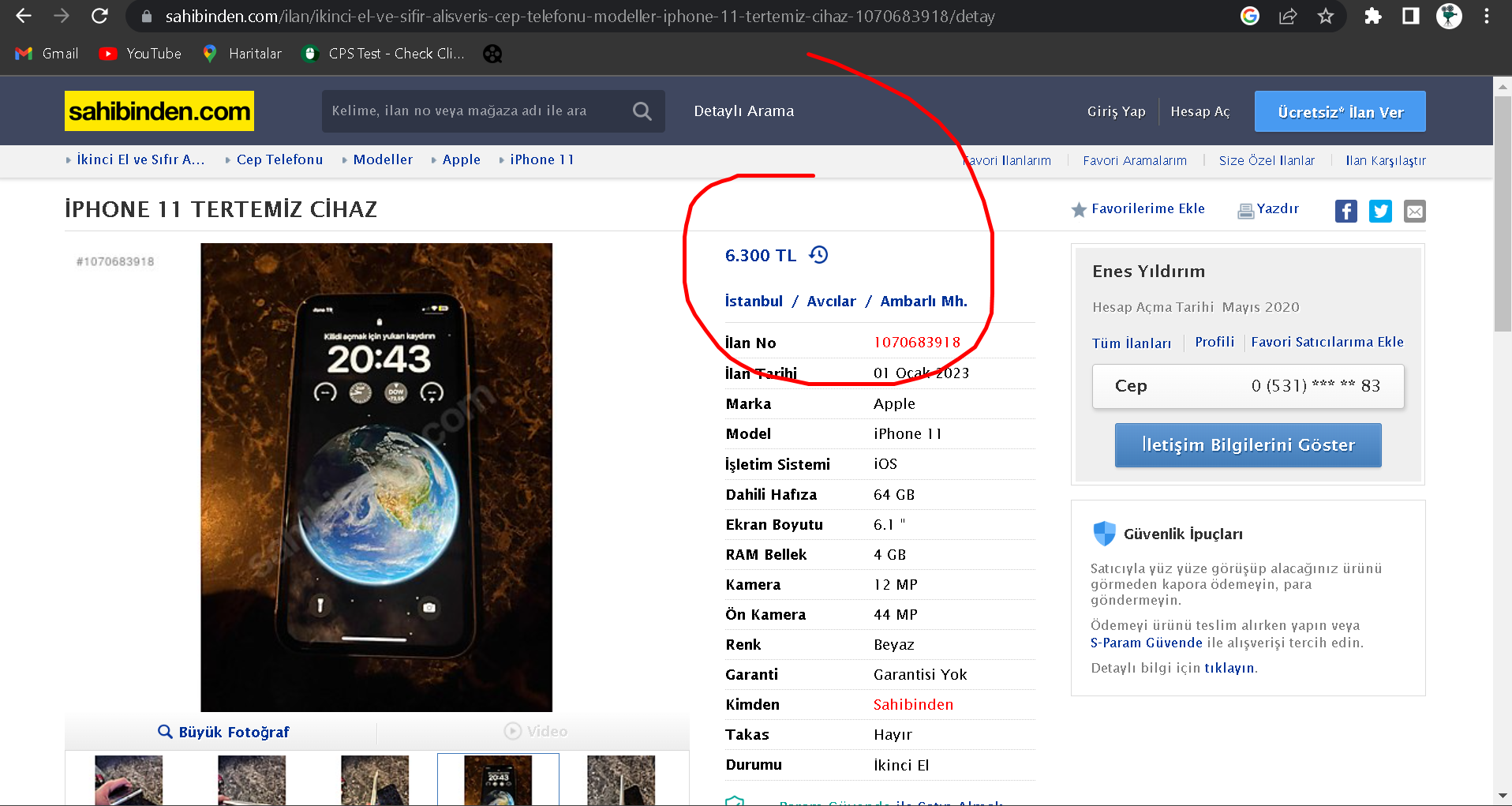
Task: Go back using the browser back arrow
Action: click(24, 16)
